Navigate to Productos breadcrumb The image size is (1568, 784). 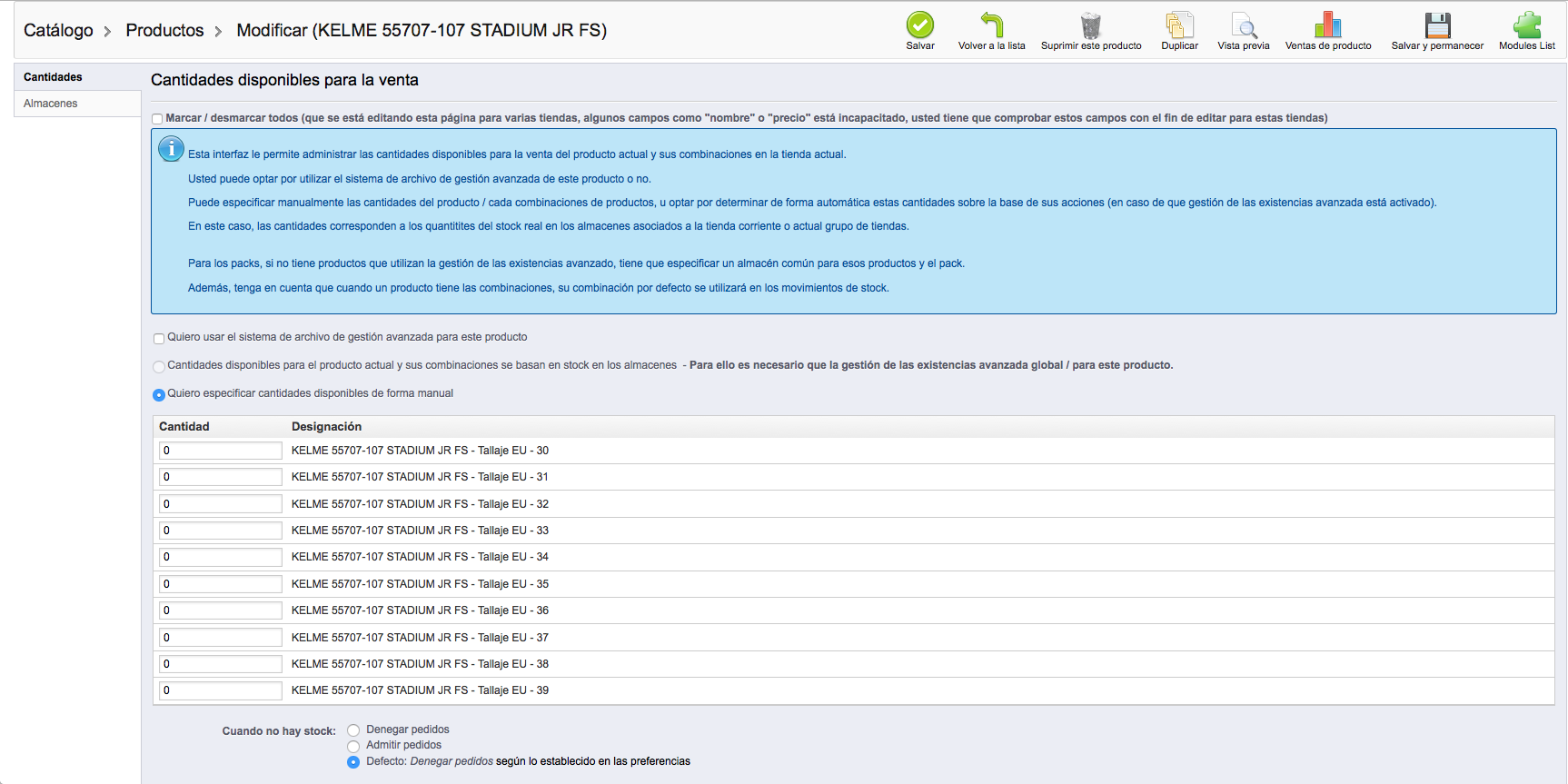pos(164,30)
